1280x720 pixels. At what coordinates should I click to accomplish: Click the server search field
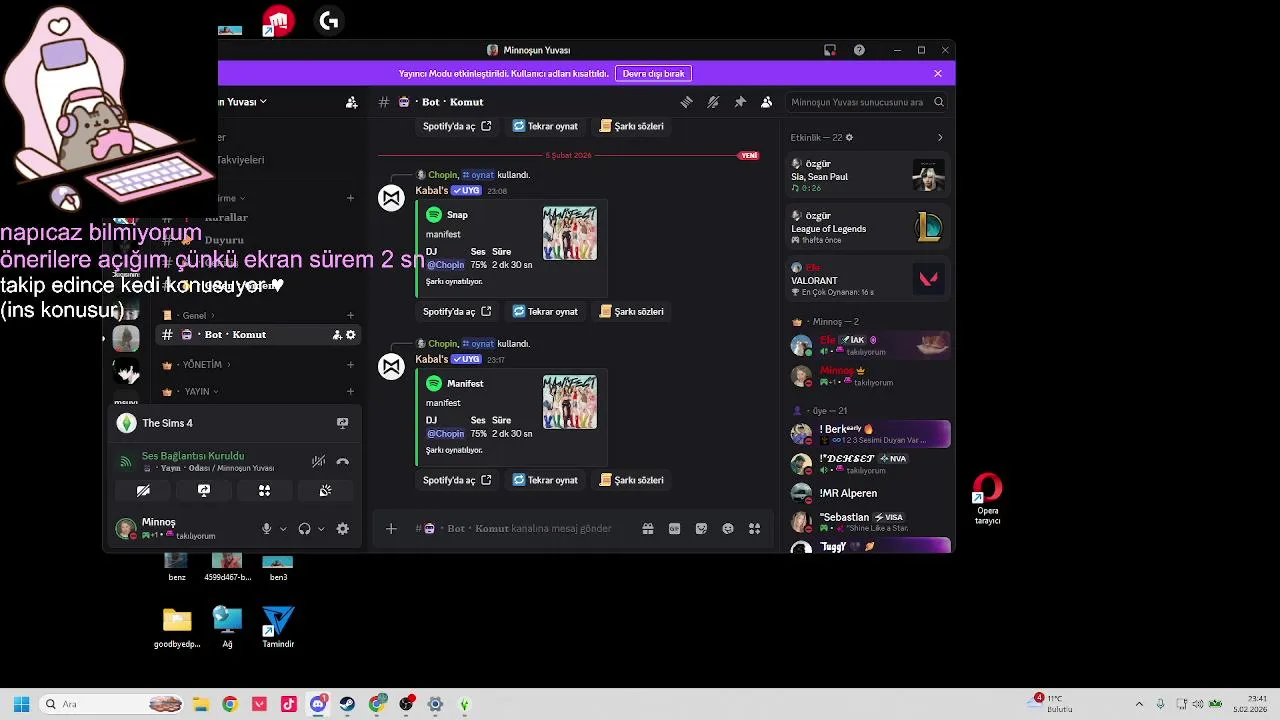[x=865, y=102]
